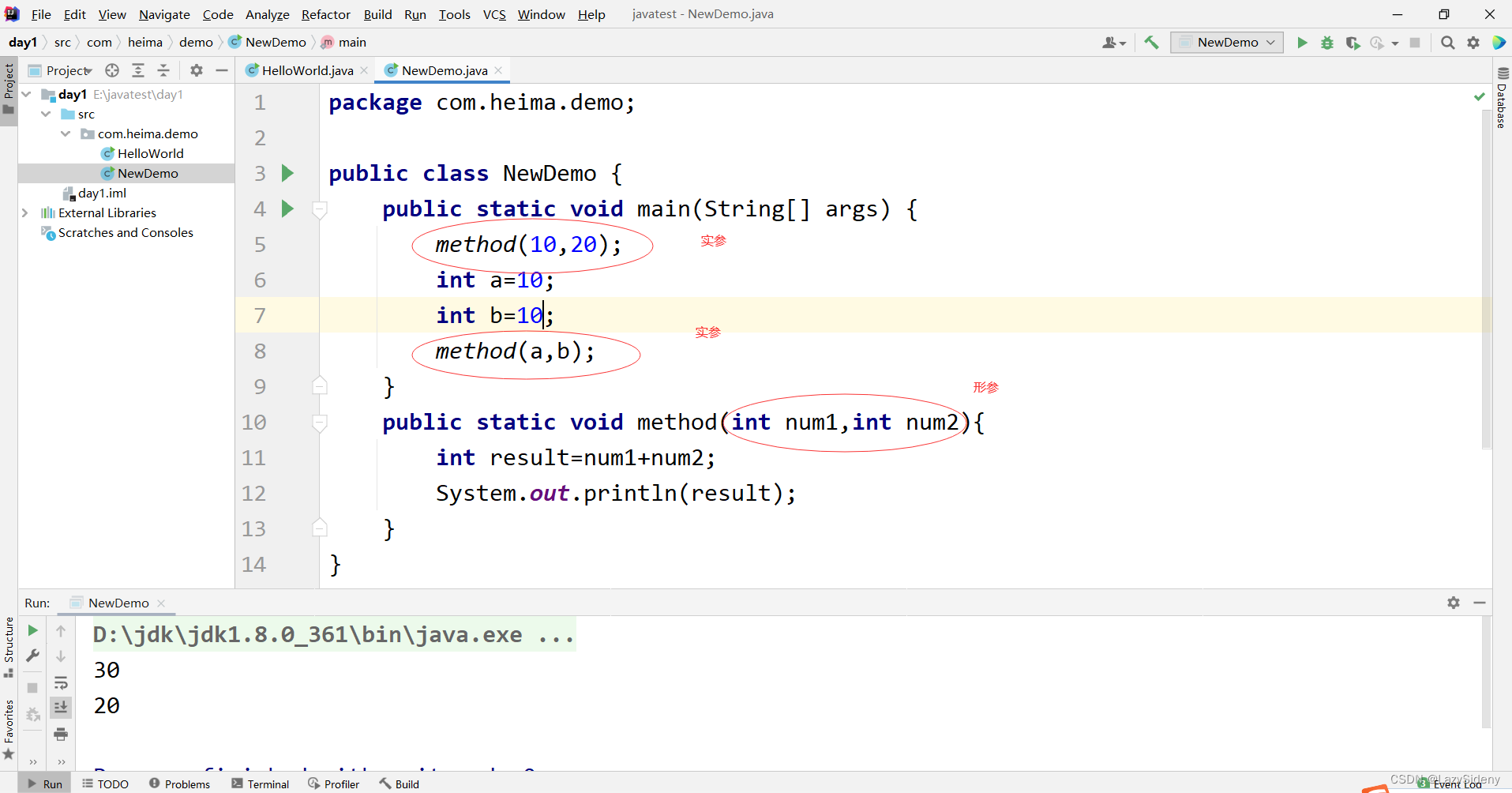
Task: Run NewDemo with the green toolbar play icon
Action: tap(1302, 43)
